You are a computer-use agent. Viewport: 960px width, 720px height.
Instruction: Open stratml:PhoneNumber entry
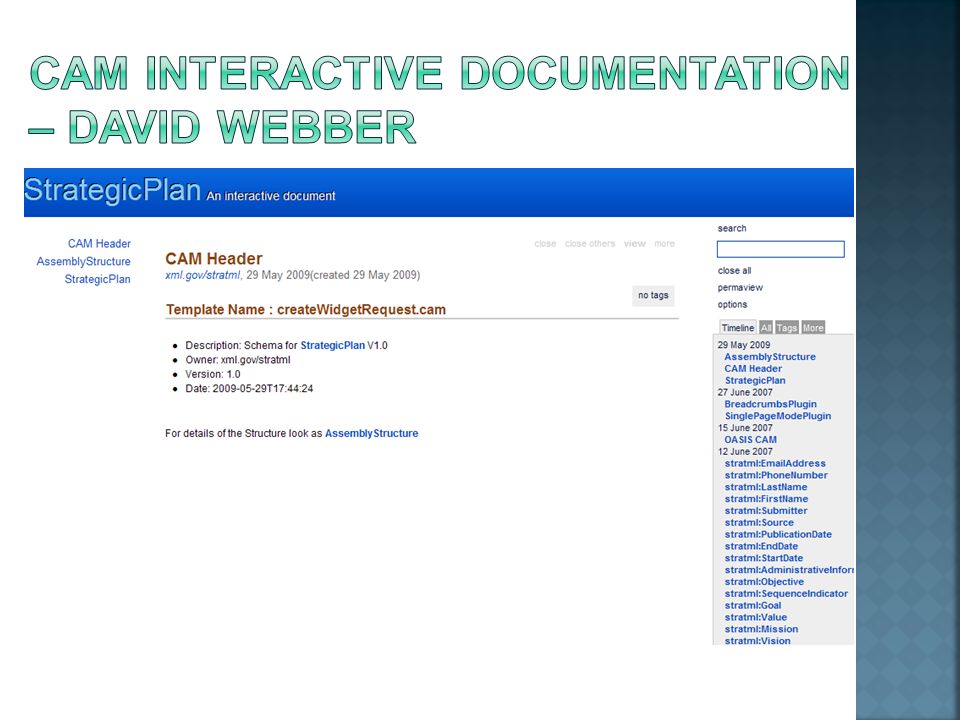(x=776, y=475)
